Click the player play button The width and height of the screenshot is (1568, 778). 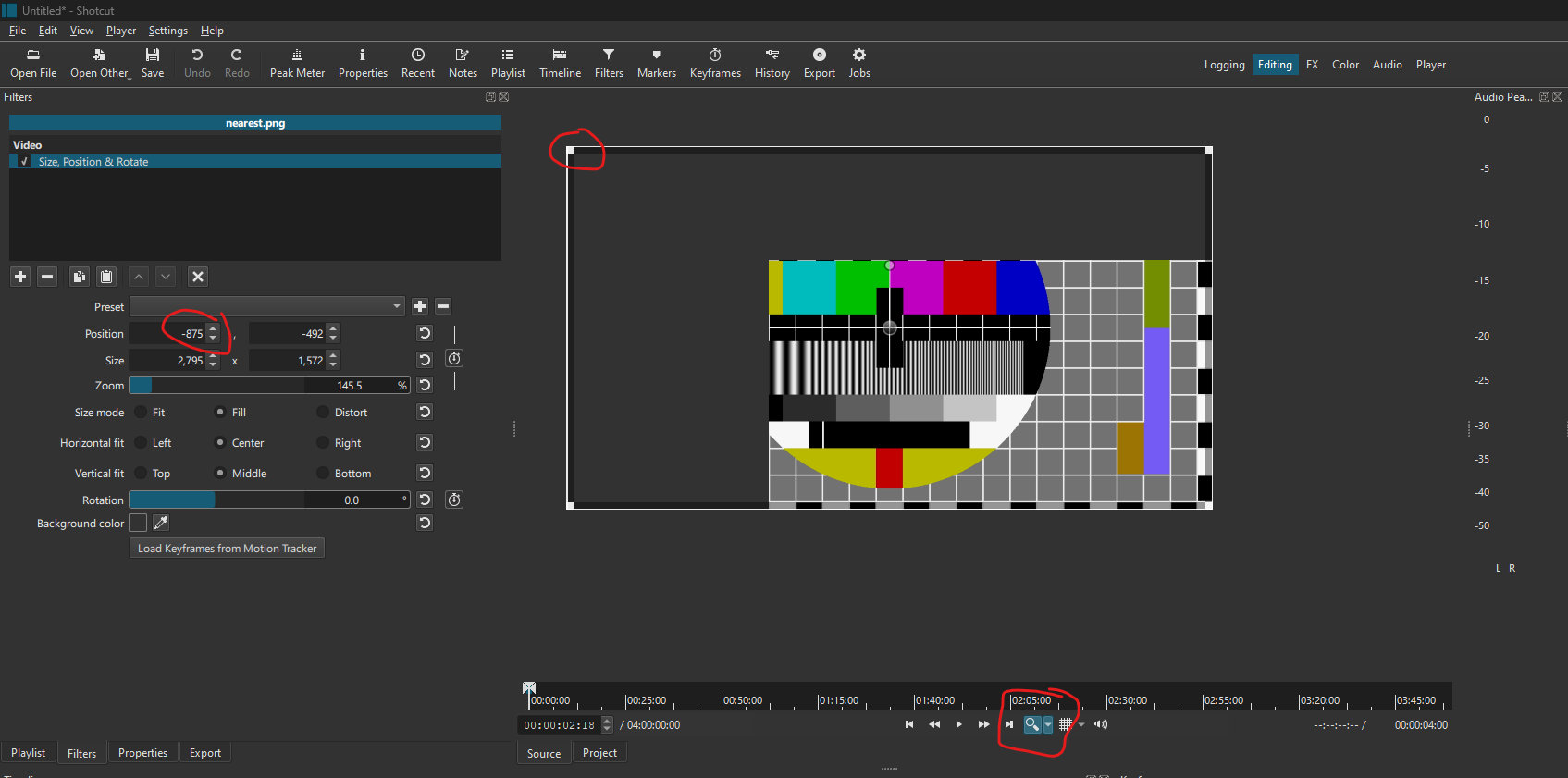click(958, 724)
